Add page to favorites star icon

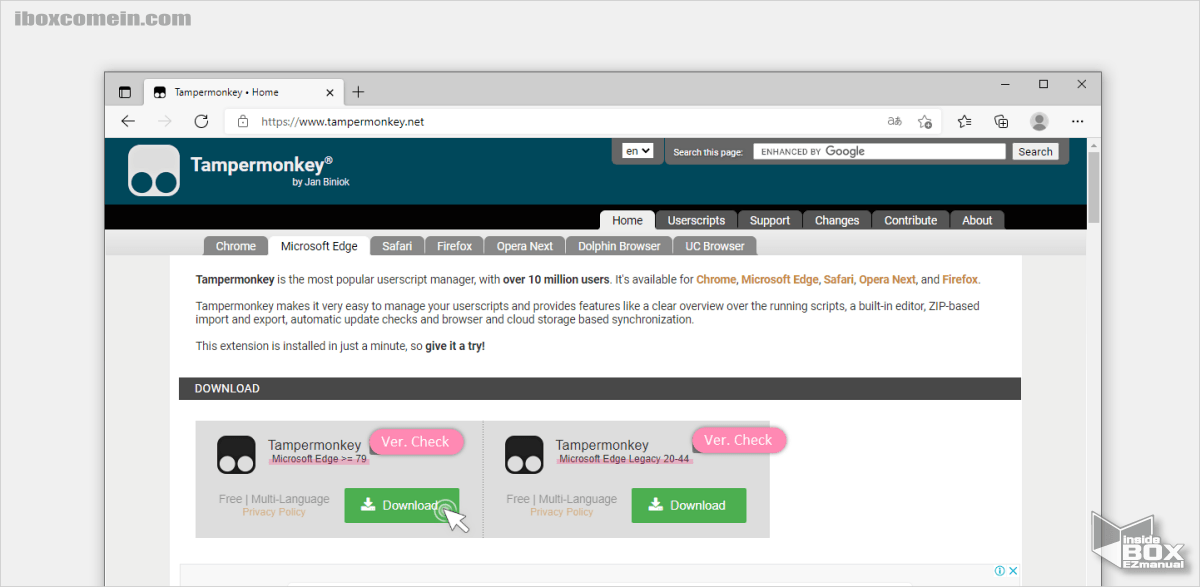pyautogui.click(x=925, y=121)
